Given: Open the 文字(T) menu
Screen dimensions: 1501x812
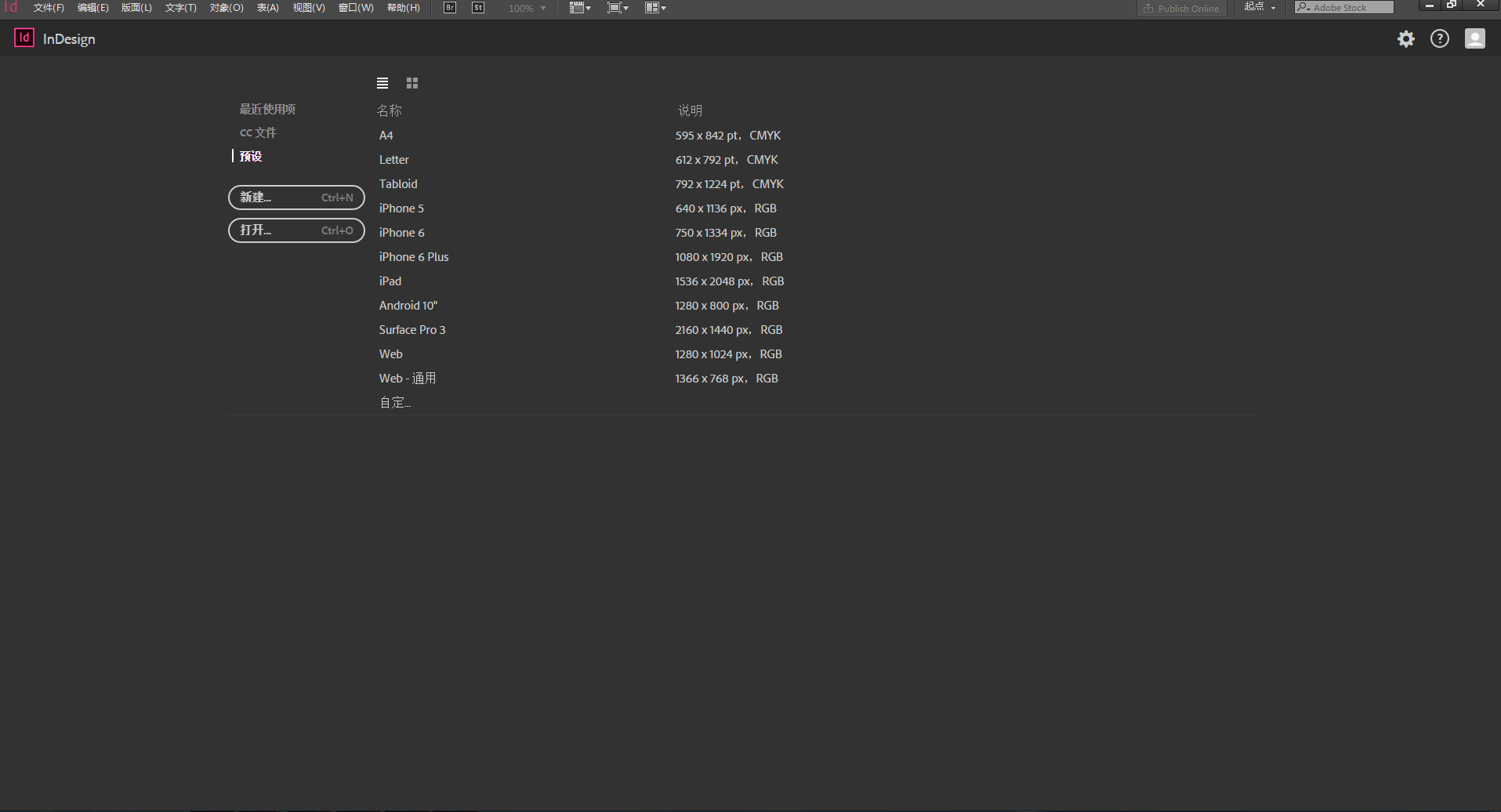Looking at the screenshot, I should click(181, 8).
